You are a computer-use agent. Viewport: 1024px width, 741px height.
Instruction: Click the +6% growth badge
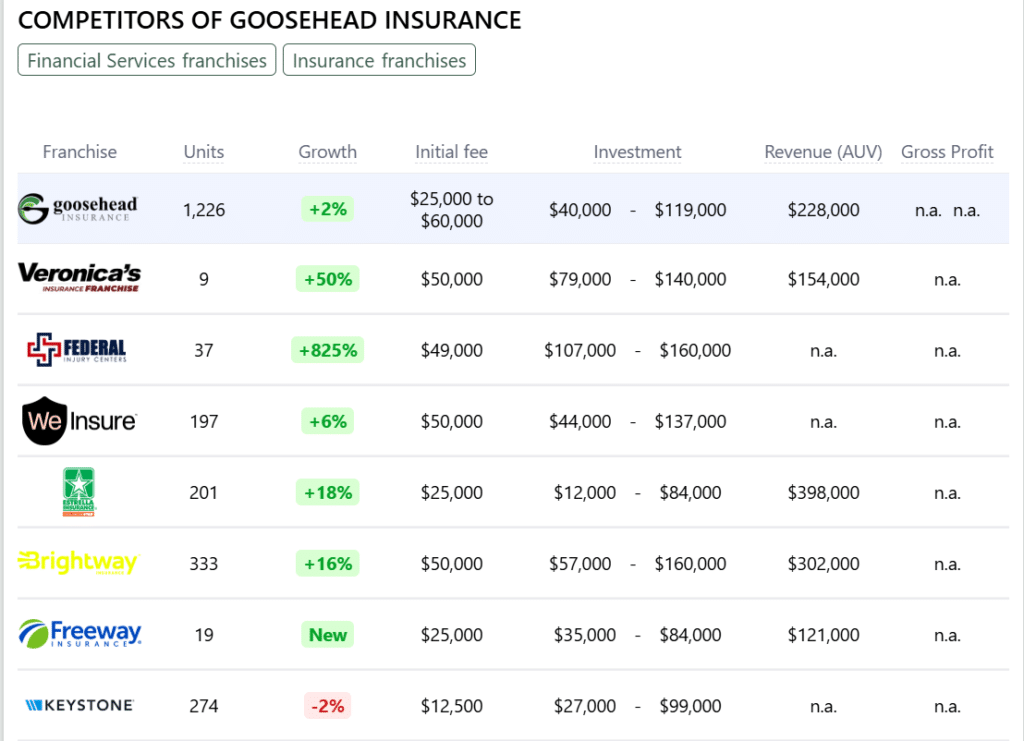pyautogui.click(x=327, y=421)
